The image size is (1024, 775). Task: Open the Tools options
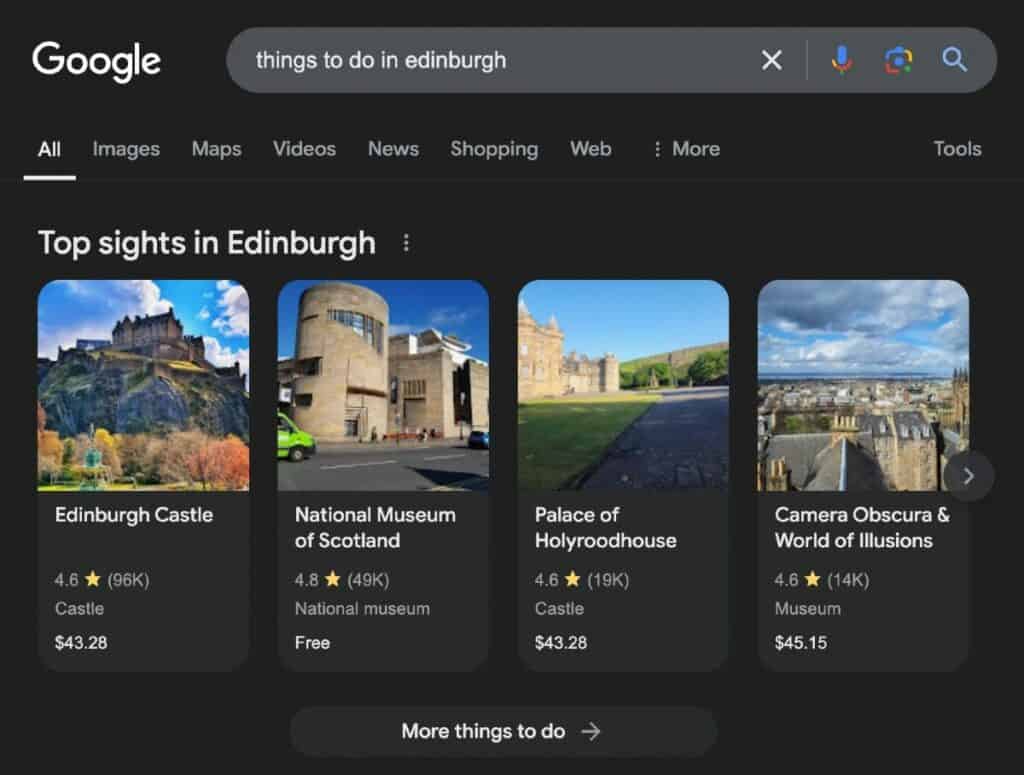957,150
